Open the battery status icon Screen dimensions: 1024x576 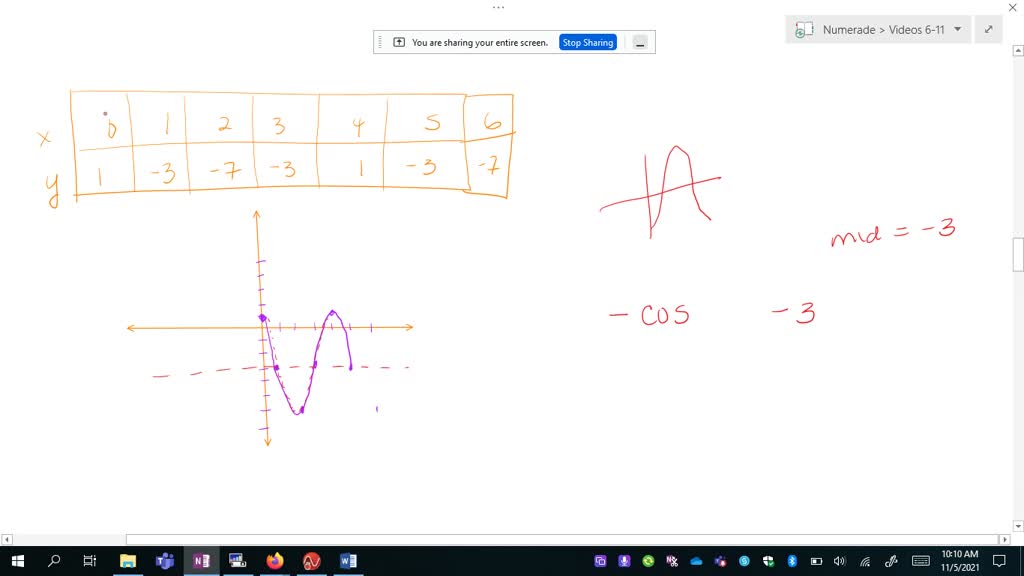[x=816, y=560]
